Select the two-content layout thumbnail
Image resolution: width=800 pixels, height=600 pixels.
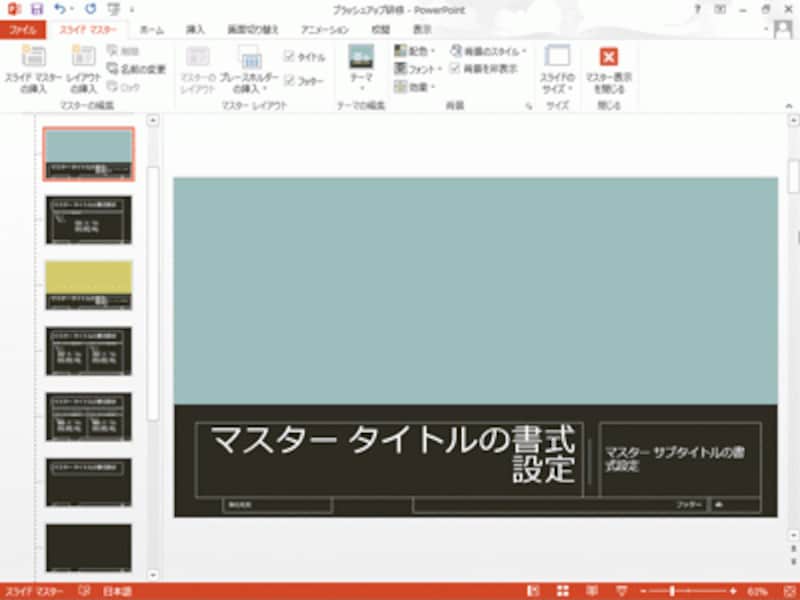click(x=89, y=351)
